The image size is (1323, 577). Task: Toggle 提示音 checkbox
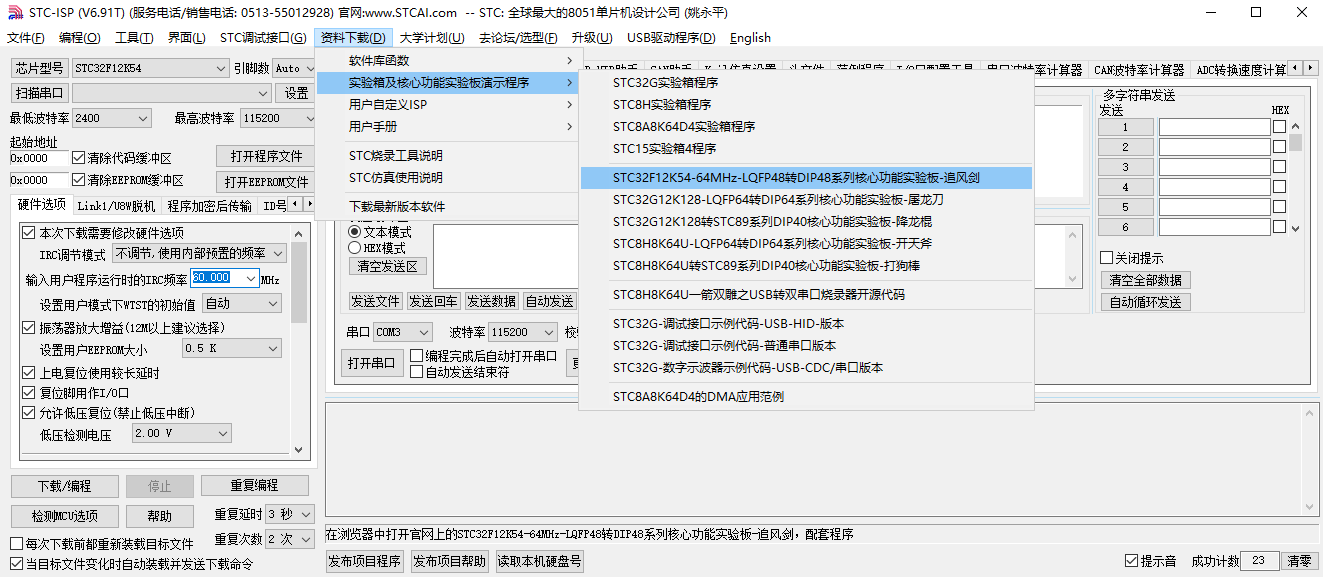(1132, 561)
